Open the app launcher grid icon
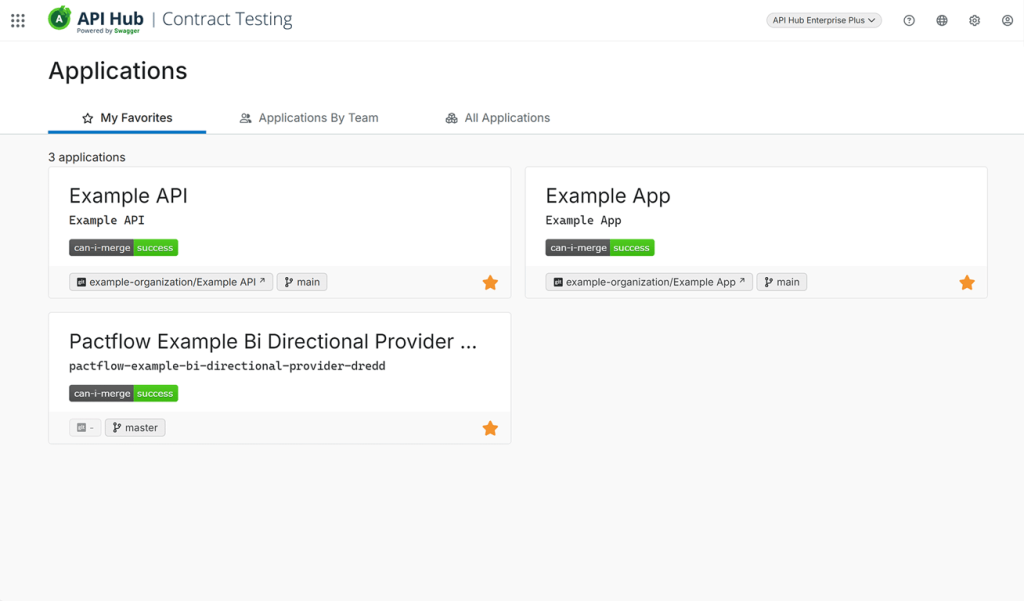Image resolution: width=1024 pixels, height=601 pixels. coord(18,21)
